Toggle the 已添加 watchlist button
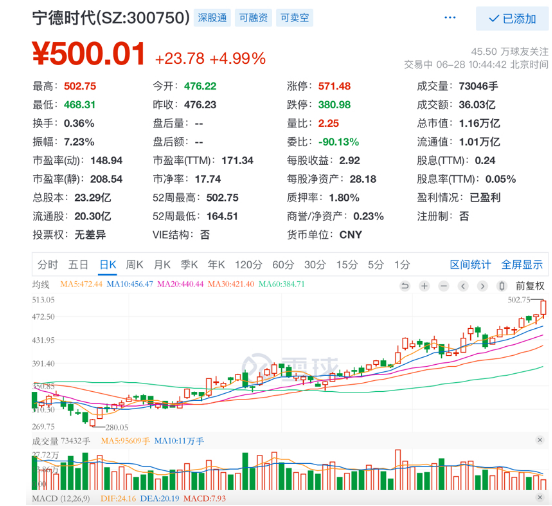 512,19
